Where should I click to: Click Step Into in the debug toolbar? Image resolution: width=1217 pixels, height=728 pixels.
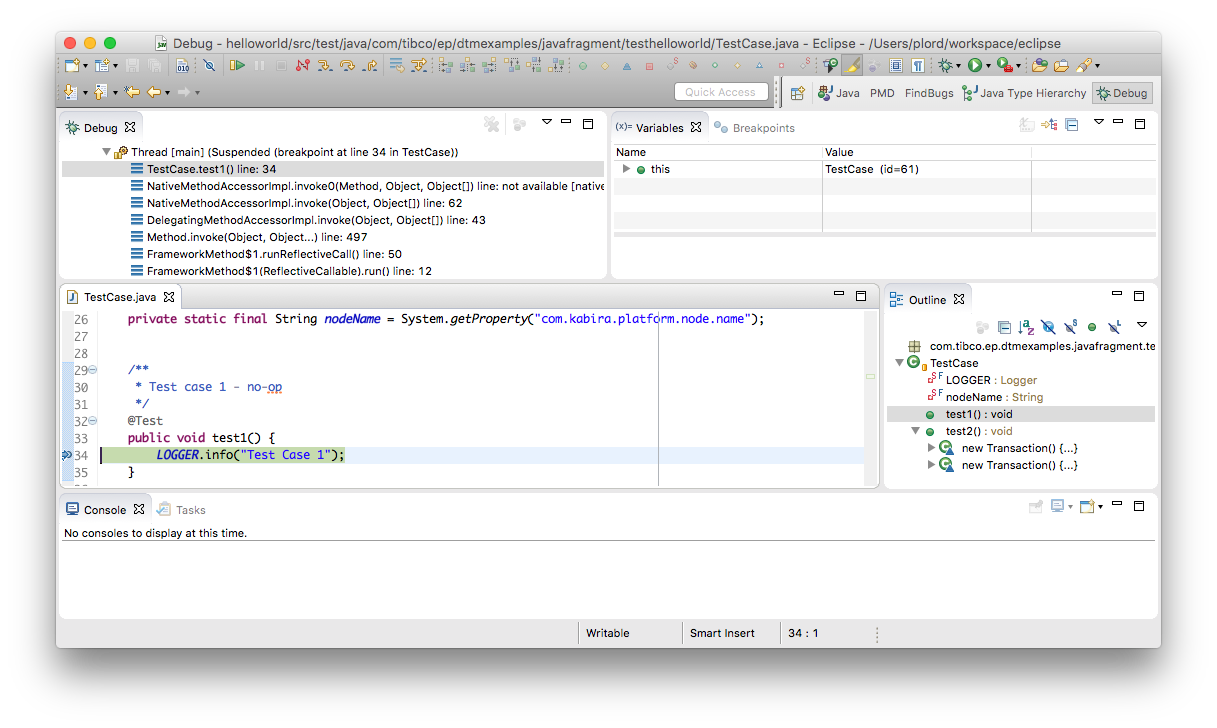click(325, 65)
